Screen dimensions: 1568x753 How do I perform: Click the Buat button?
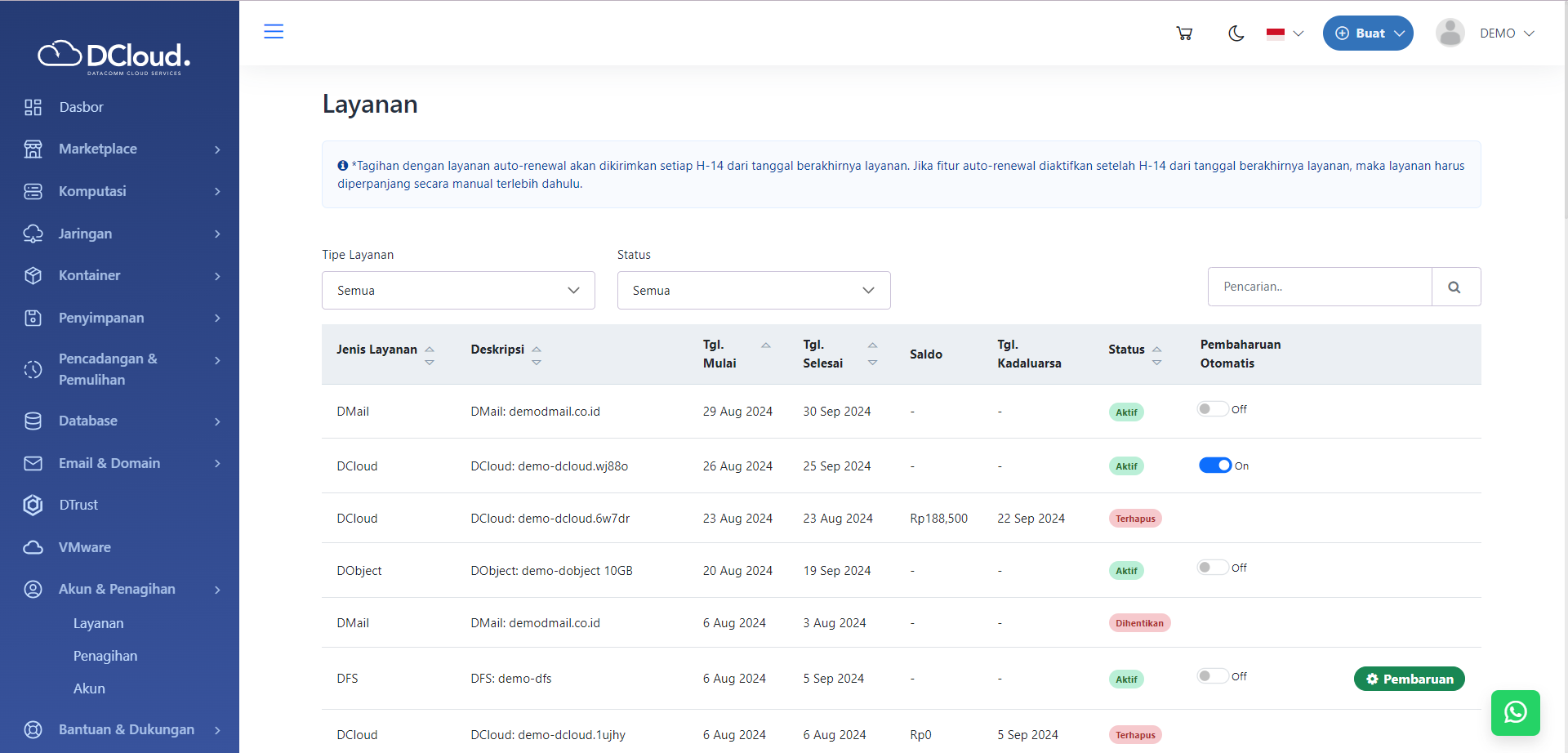pyautogui.click(x=1368, y=33)
